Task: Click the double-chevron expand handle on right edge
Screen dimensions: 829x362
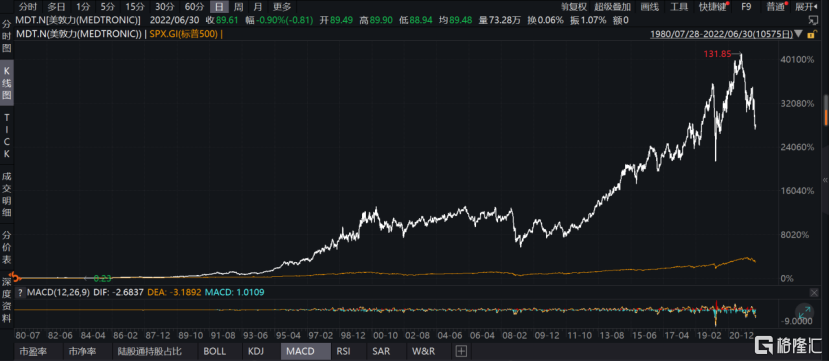Action: click(x=825, y=180)
